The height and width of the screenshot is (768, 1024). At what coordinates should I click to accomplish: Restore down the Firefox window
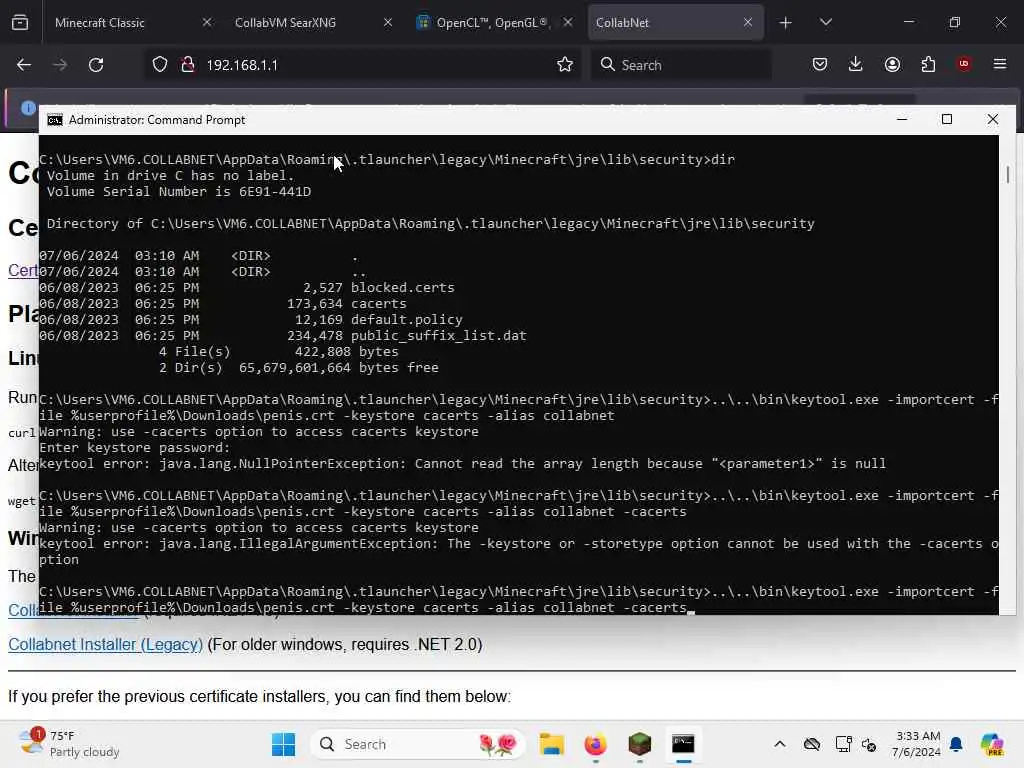pyautogui.click(x=955, y=22)
